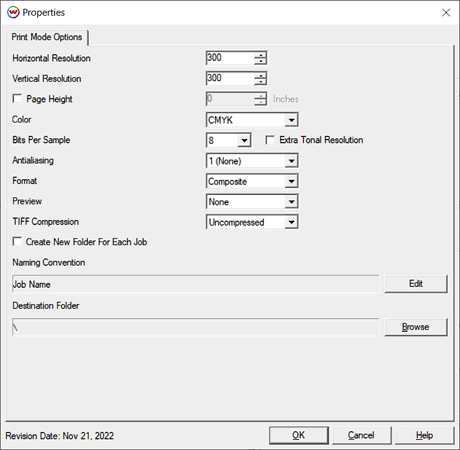Increase Vertical Resolution with up arrow
The width and height of the screenshot is (460, 450).
pyautogui.click(x=260, y=75)
